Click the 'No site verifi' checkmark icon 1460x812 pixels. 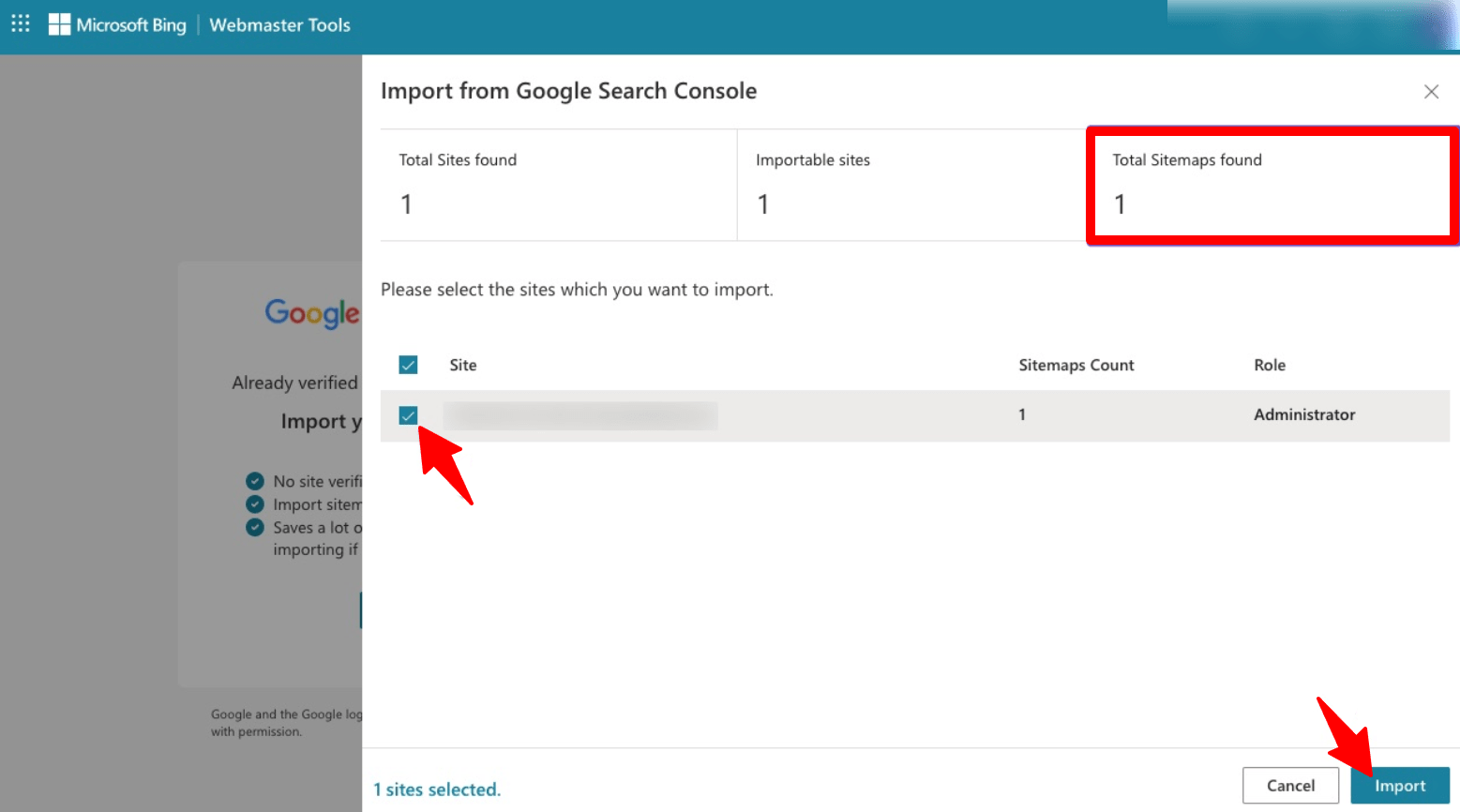255,481
